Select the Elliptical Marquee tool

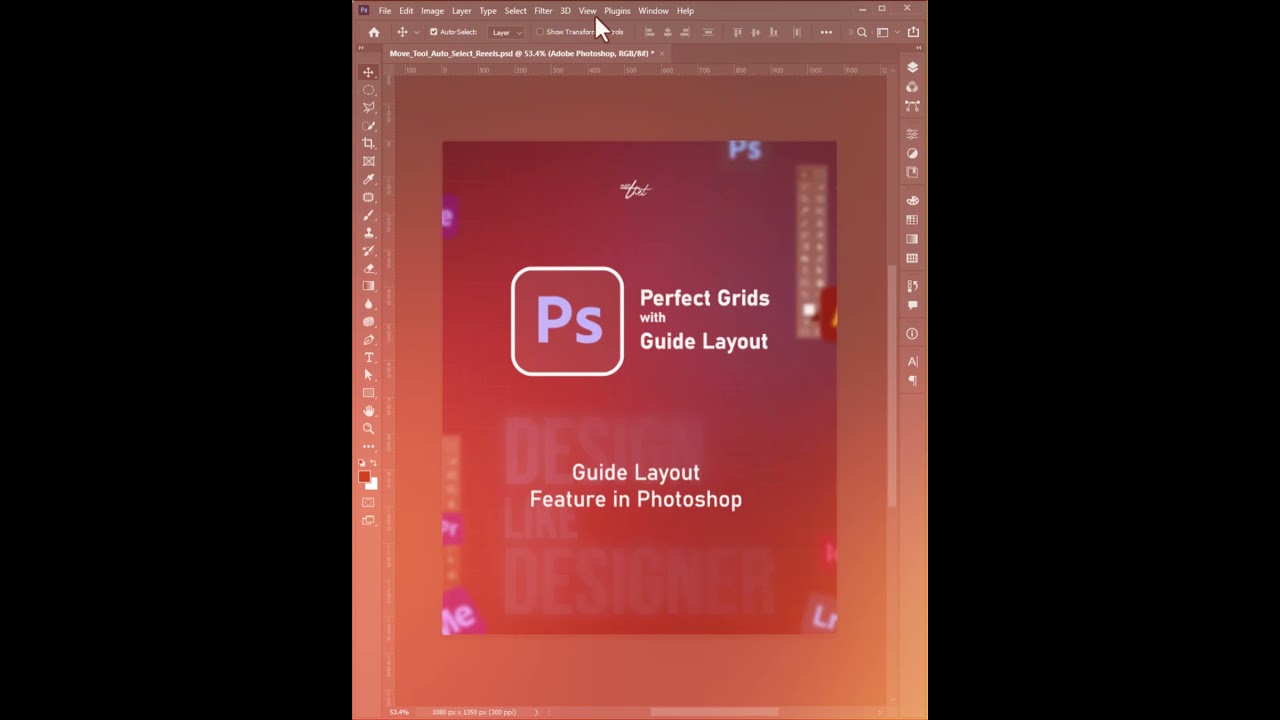click(368, 90)
